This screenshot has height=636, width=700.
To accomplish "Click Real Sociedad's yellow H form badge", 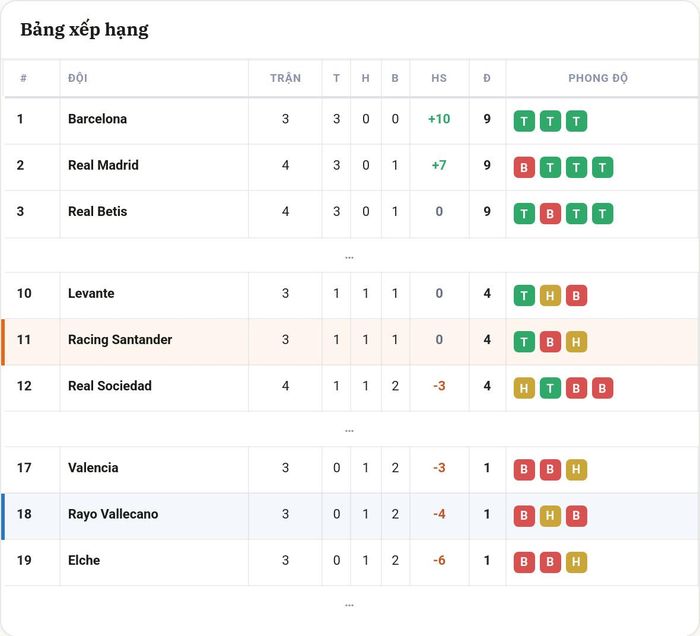I will coord(524,388).
